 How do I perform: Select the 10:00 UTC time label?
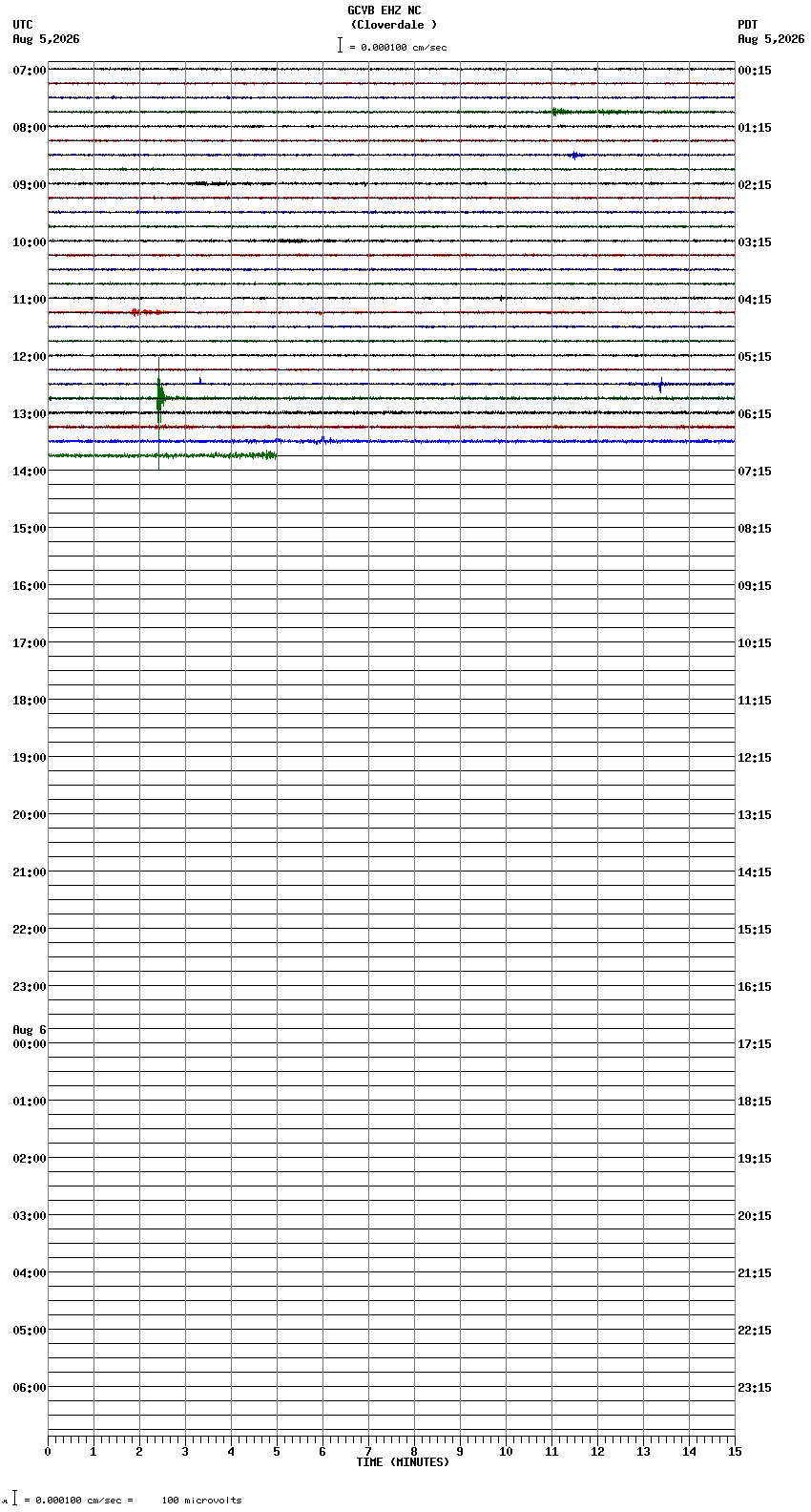[x=30, y=242]
